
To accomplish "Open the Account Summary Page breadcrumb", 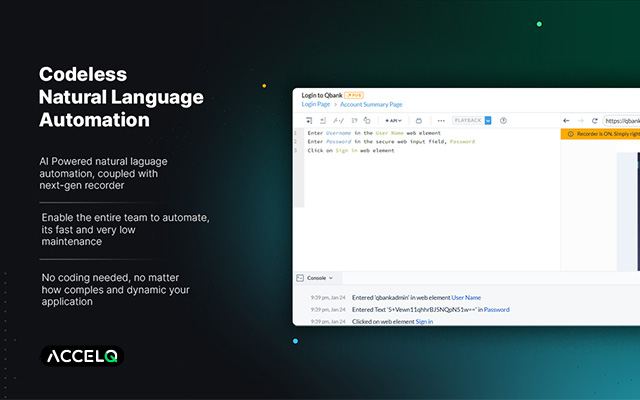I will pyautogui.click(x=371, y=104).
